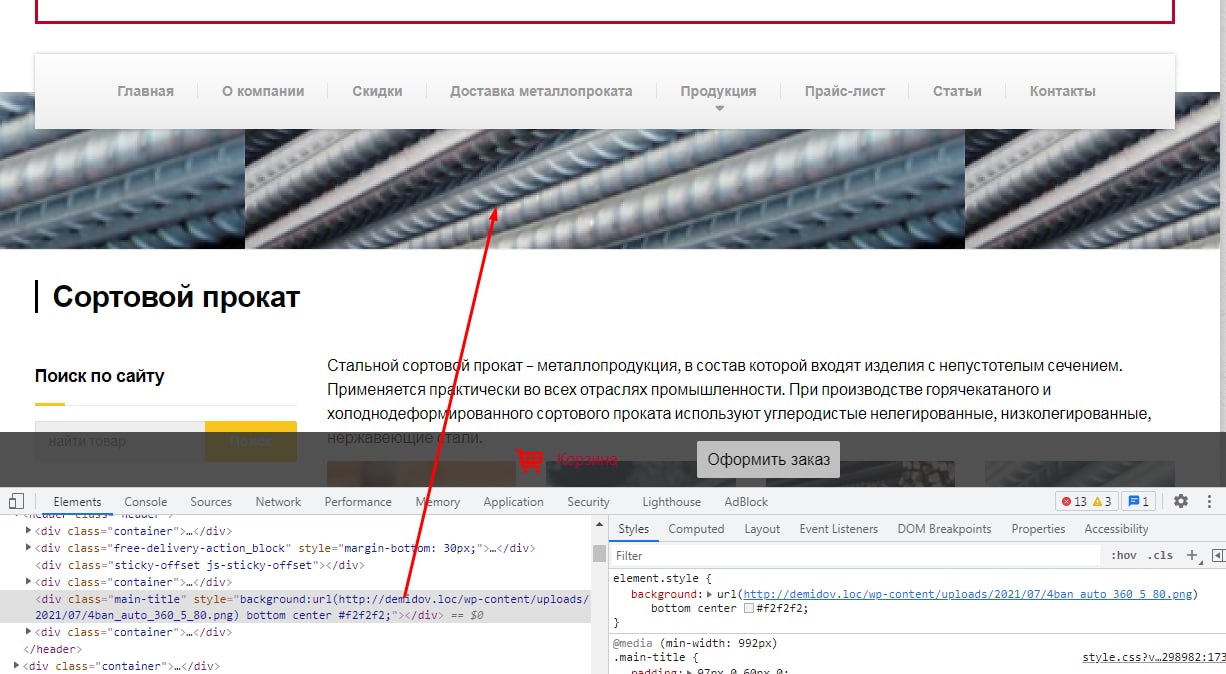Click the Оформить заказ button
Image resolution: width=1226 pixels, height=674 pixels.
click(769, 460)
